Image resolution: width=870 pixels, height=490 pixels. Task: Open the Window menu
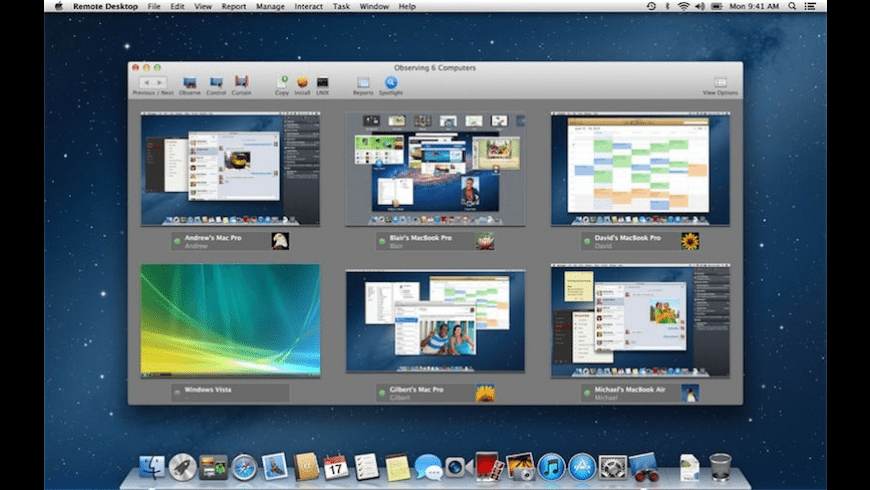click(x=374, y=6)
